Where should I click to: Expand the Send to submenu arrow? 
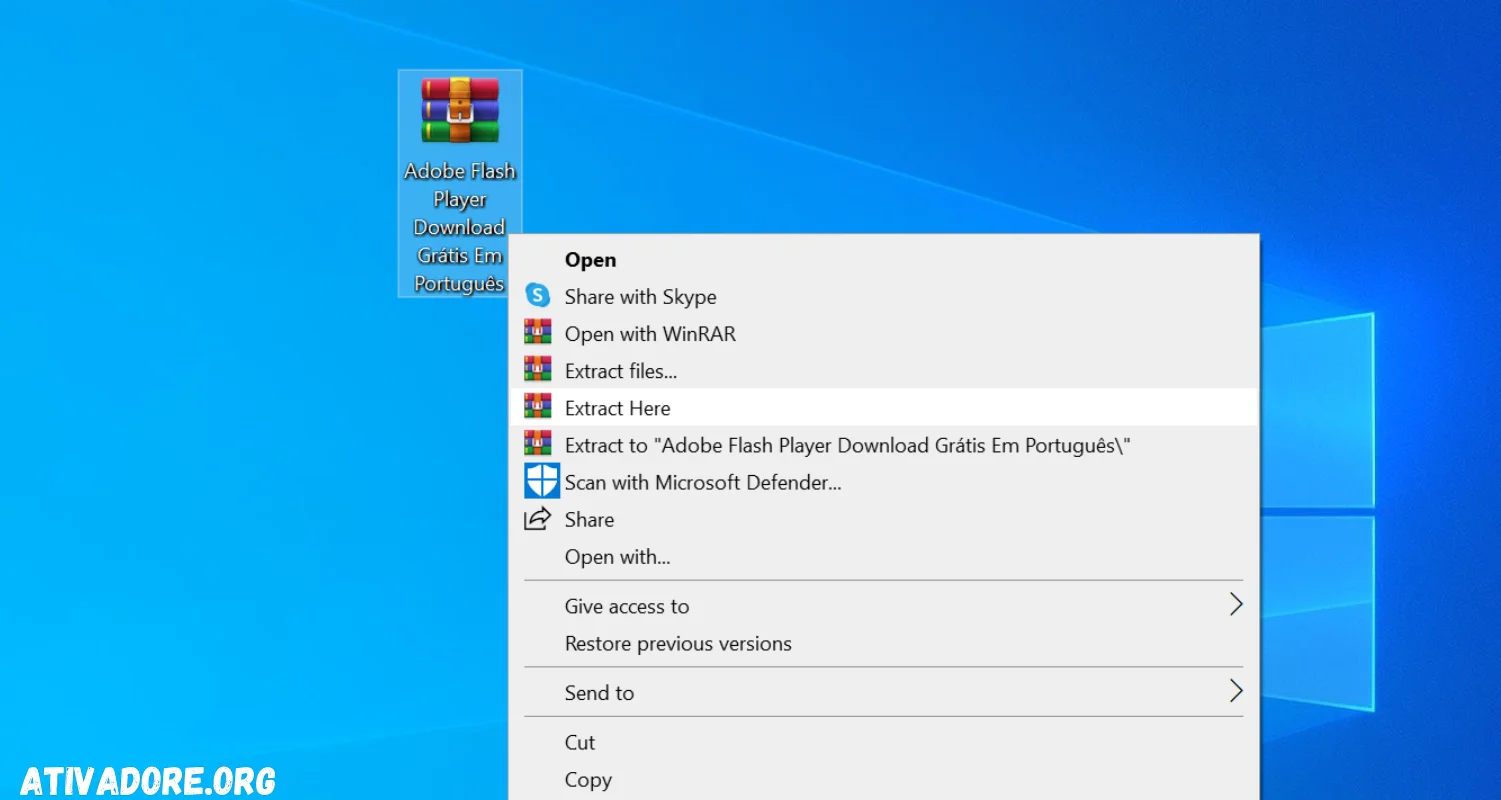click(x=1236, y=691)
